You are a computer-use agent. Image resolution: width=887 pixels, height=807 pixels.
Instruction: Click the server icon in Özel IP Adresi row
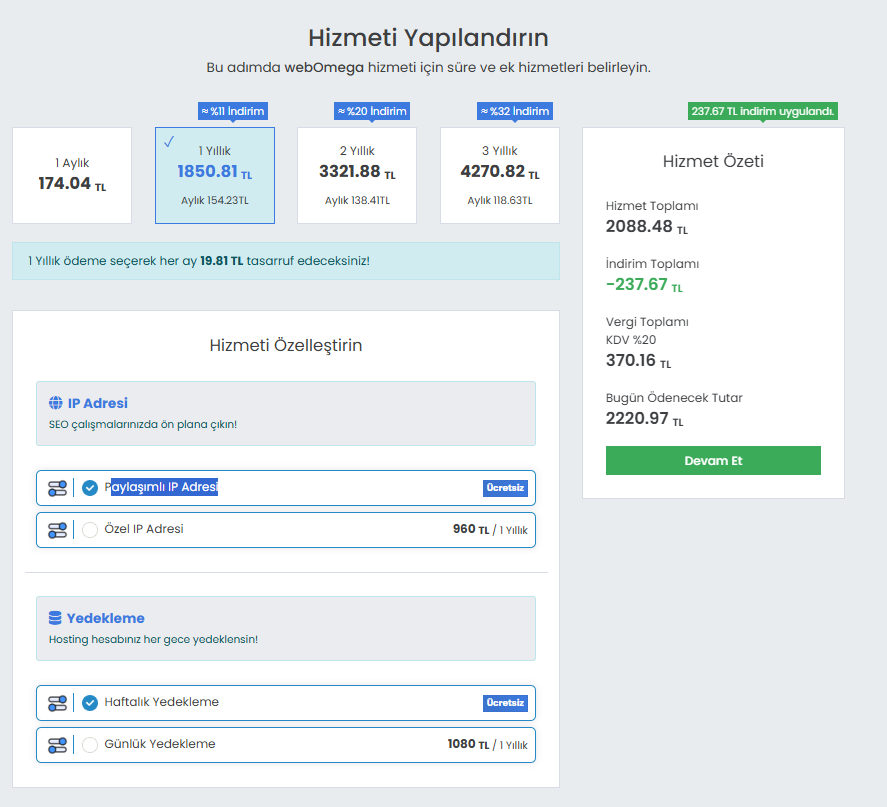click(57, 530)
